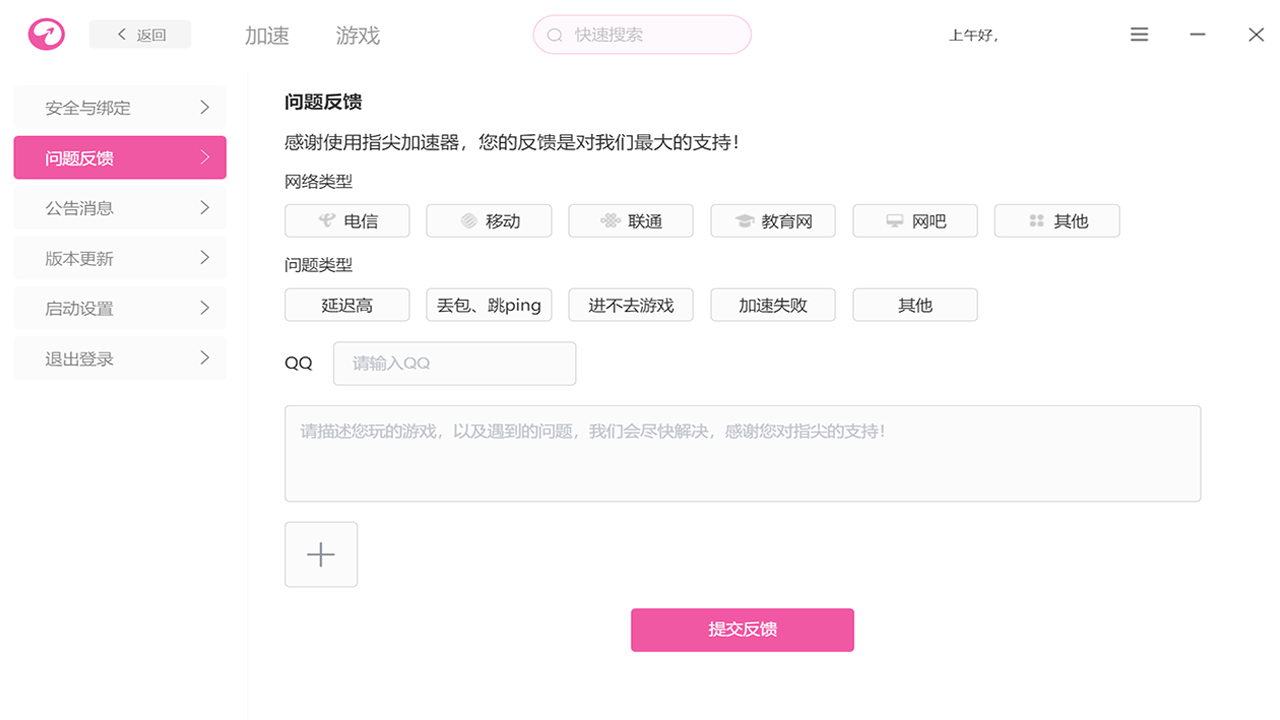1280x720 pixels.
Task: Expand the 版本更新 section
Action: point(119,257)
